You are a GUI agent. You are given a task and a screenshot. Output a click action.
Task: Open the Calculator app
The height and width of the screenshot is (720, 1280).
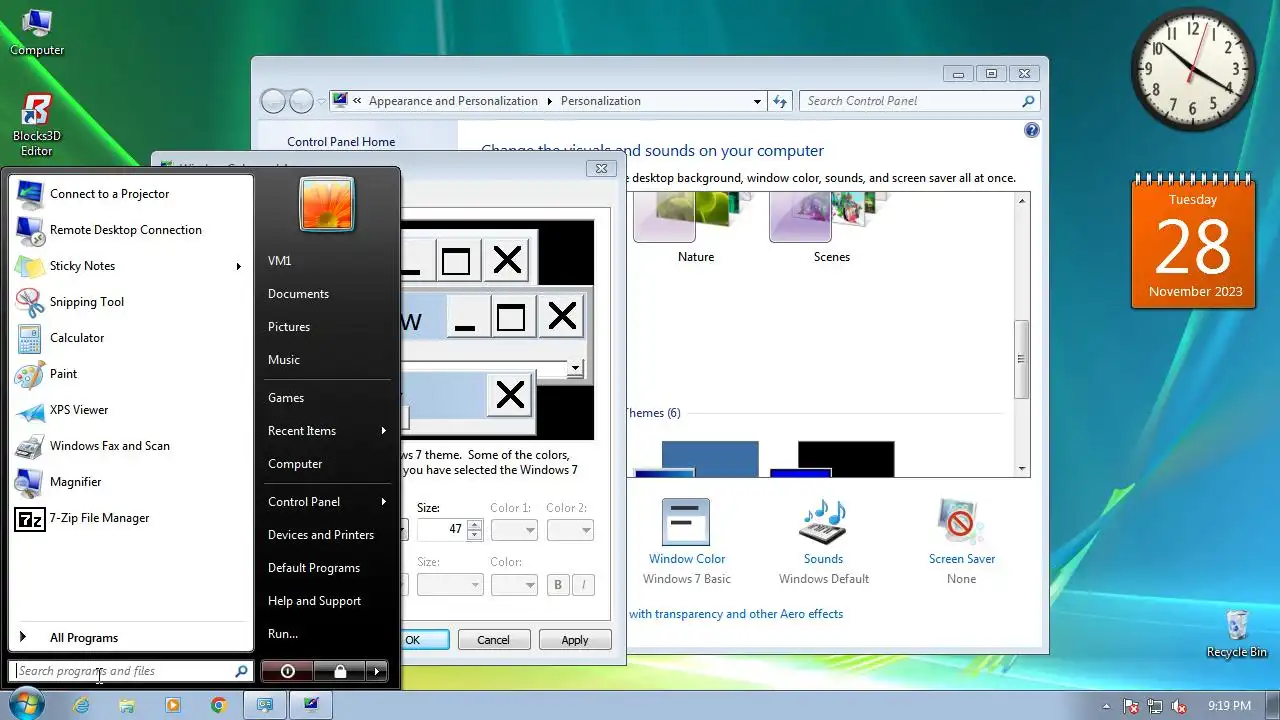(130, 338)
